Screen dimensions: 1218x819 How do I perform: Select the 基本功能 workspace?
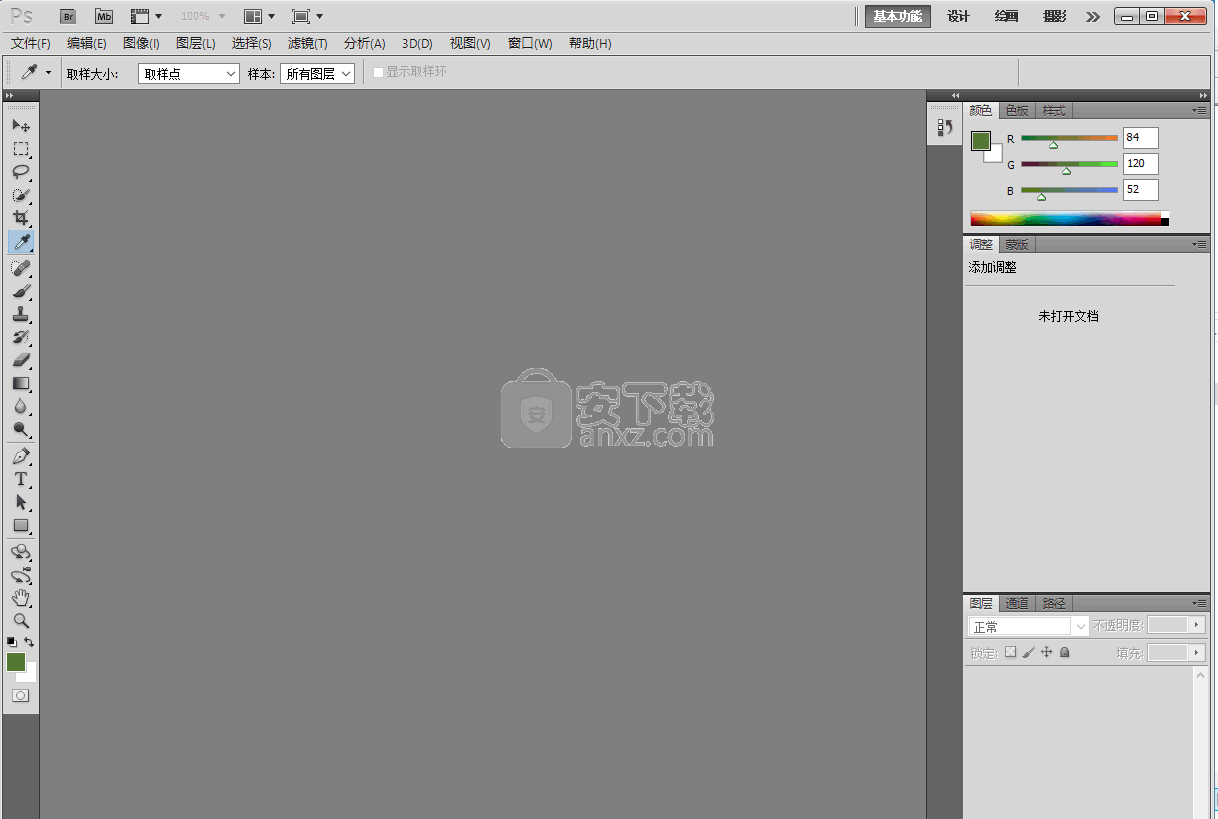pyautogui.click(x=897, y=16)
